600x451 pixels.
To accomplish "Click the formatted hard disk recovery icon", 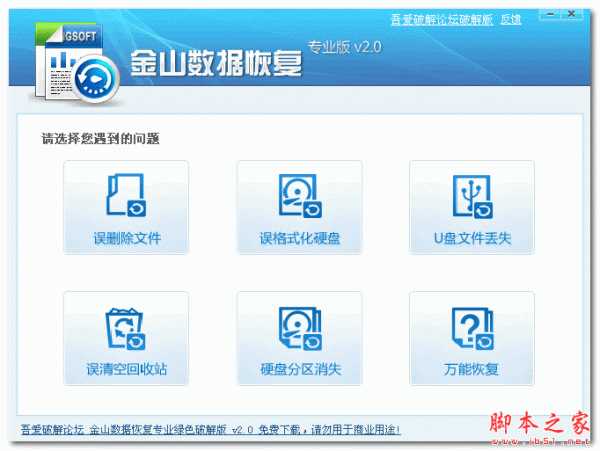I will click(x=300, y=196).
